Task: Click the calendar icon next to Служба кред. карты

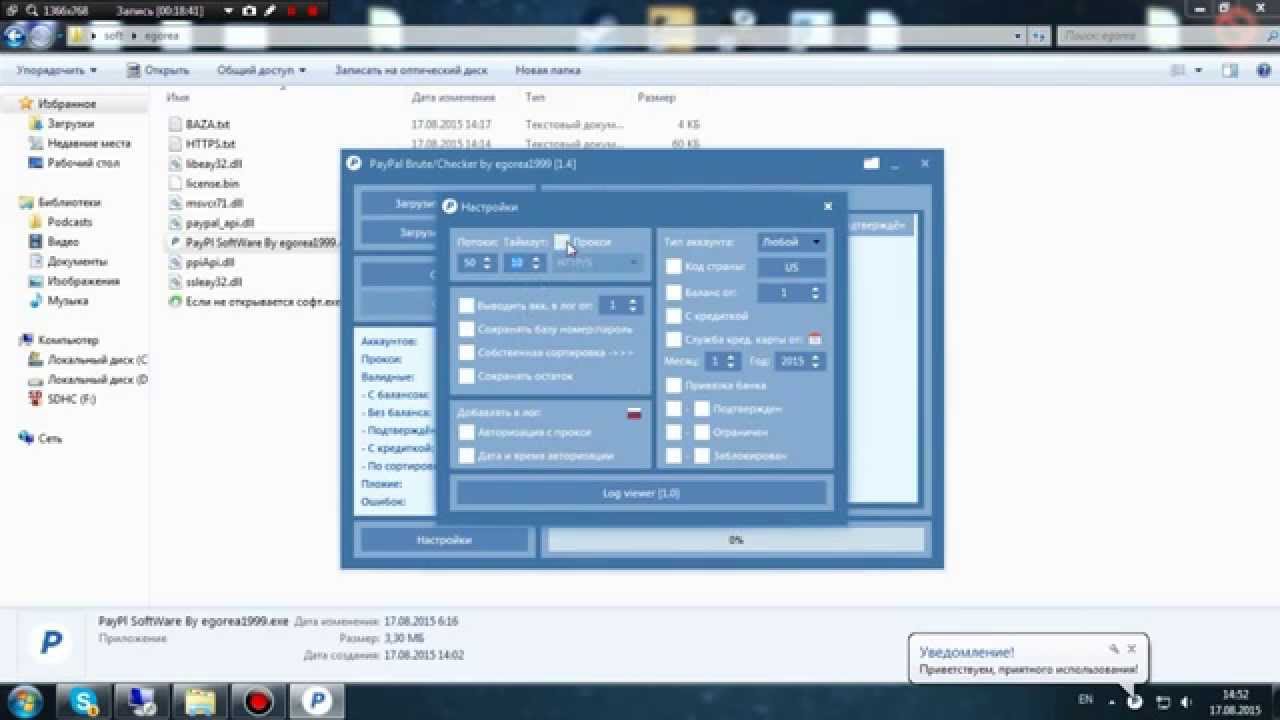Action: 815,340
